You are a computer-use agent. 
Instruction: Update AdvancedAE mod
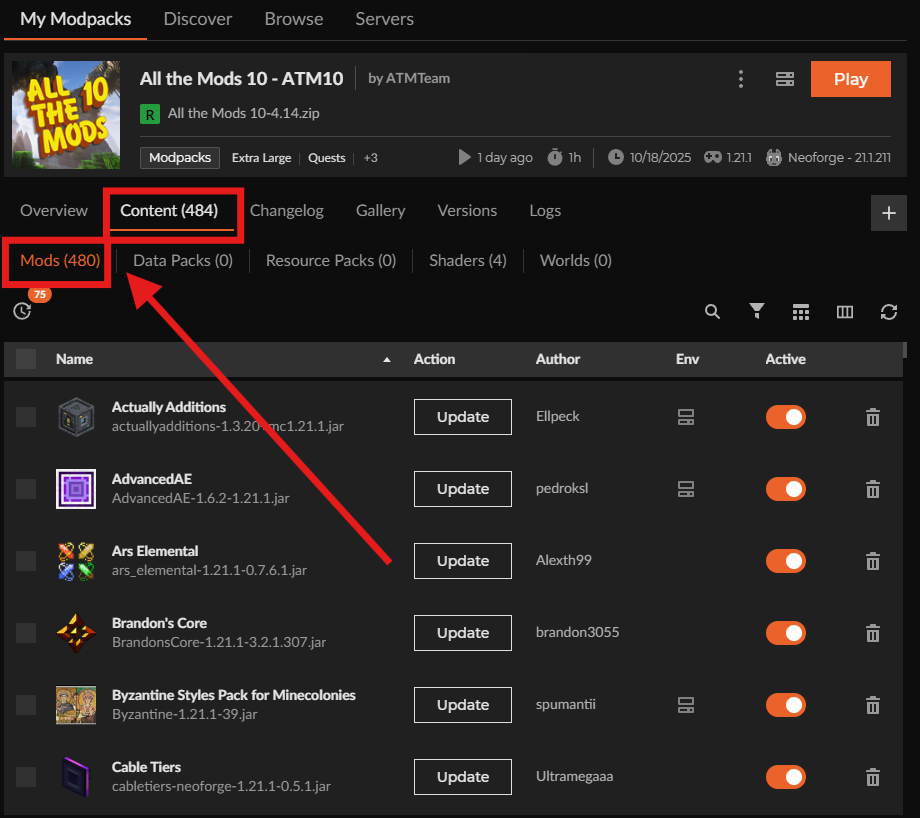click(462, 489)
